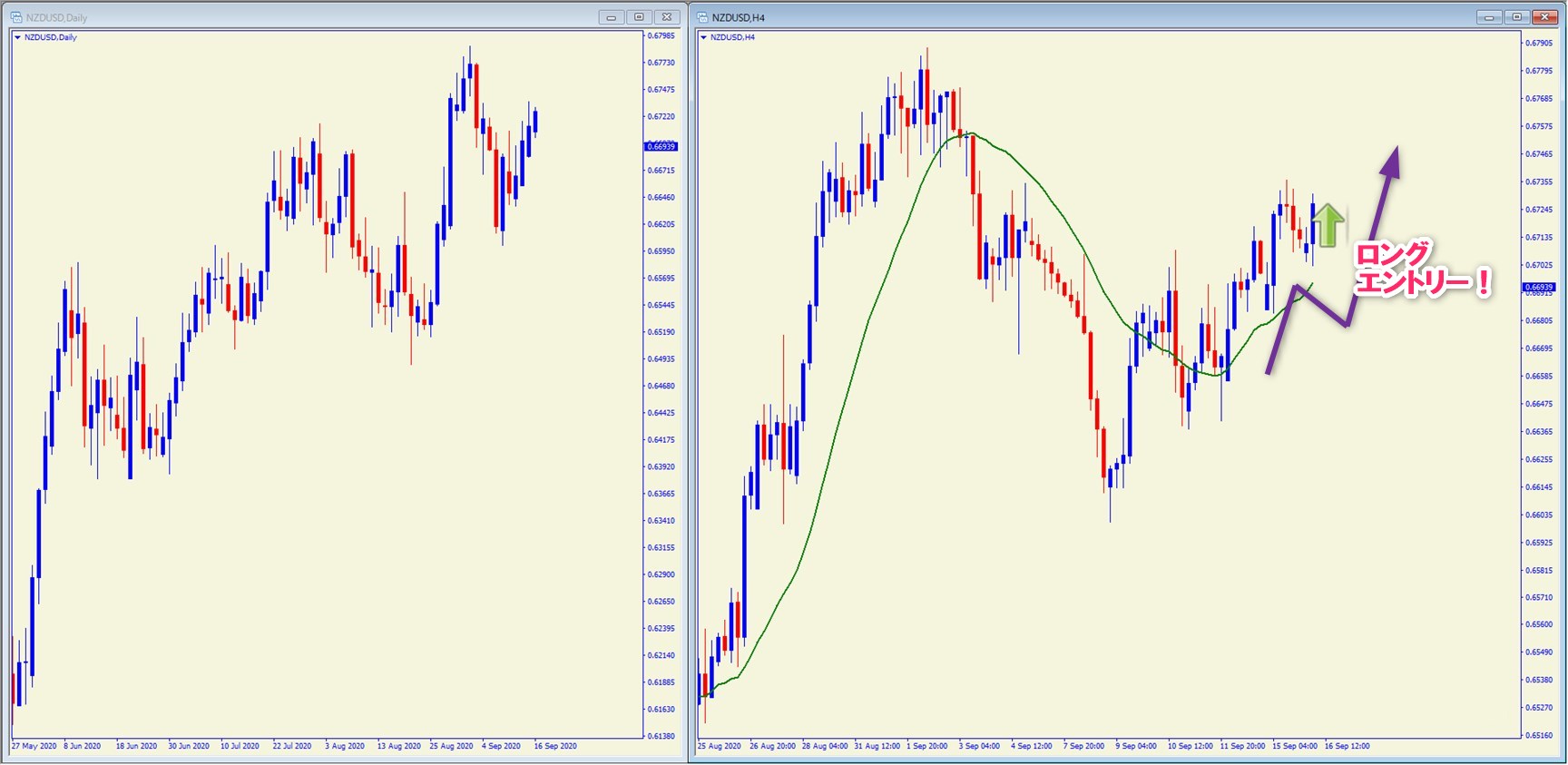Click price level 0.65190 on Daily axis
The image size is (1568, 765).
[661, 332]
